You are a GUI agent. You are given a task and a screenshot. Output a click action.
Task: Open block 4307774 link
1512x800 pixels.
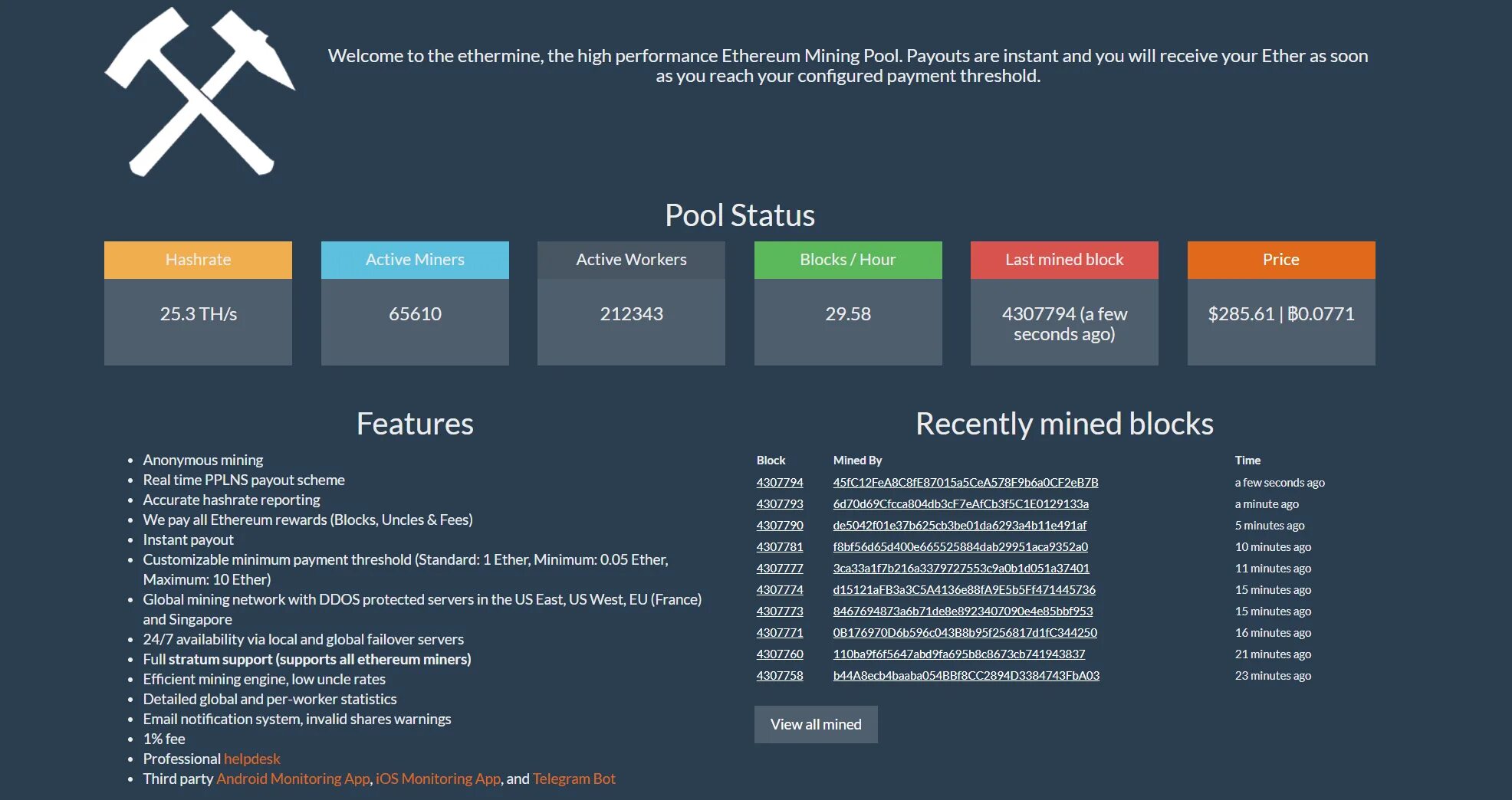(780, 590)
